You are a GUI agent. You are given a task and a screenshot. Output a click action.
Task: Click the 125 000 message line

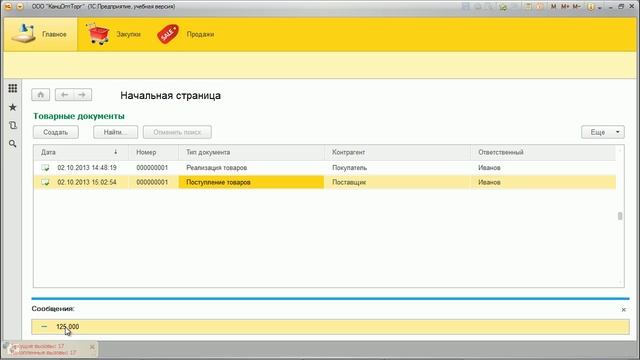click(x=331, y=327)
